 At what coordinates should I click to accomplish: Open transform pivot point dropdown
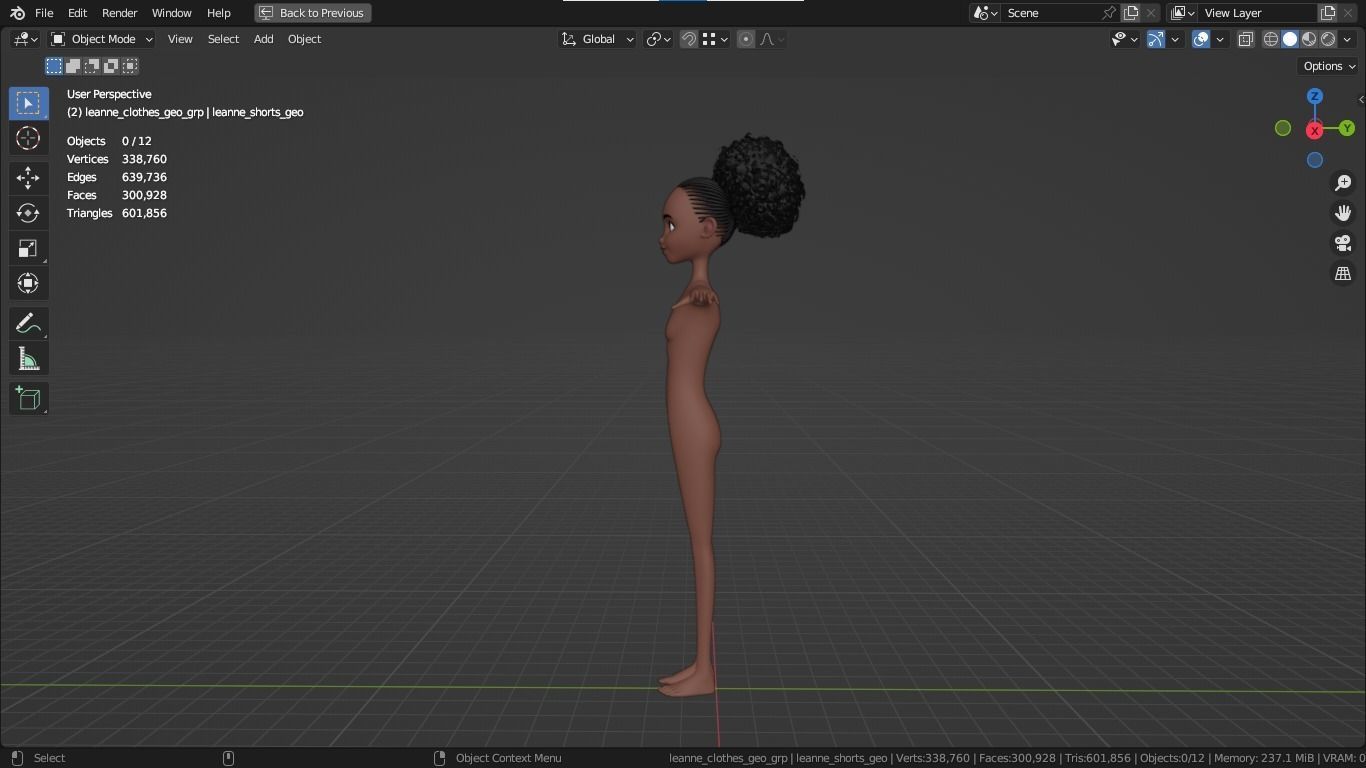click(x=658, y=39)
